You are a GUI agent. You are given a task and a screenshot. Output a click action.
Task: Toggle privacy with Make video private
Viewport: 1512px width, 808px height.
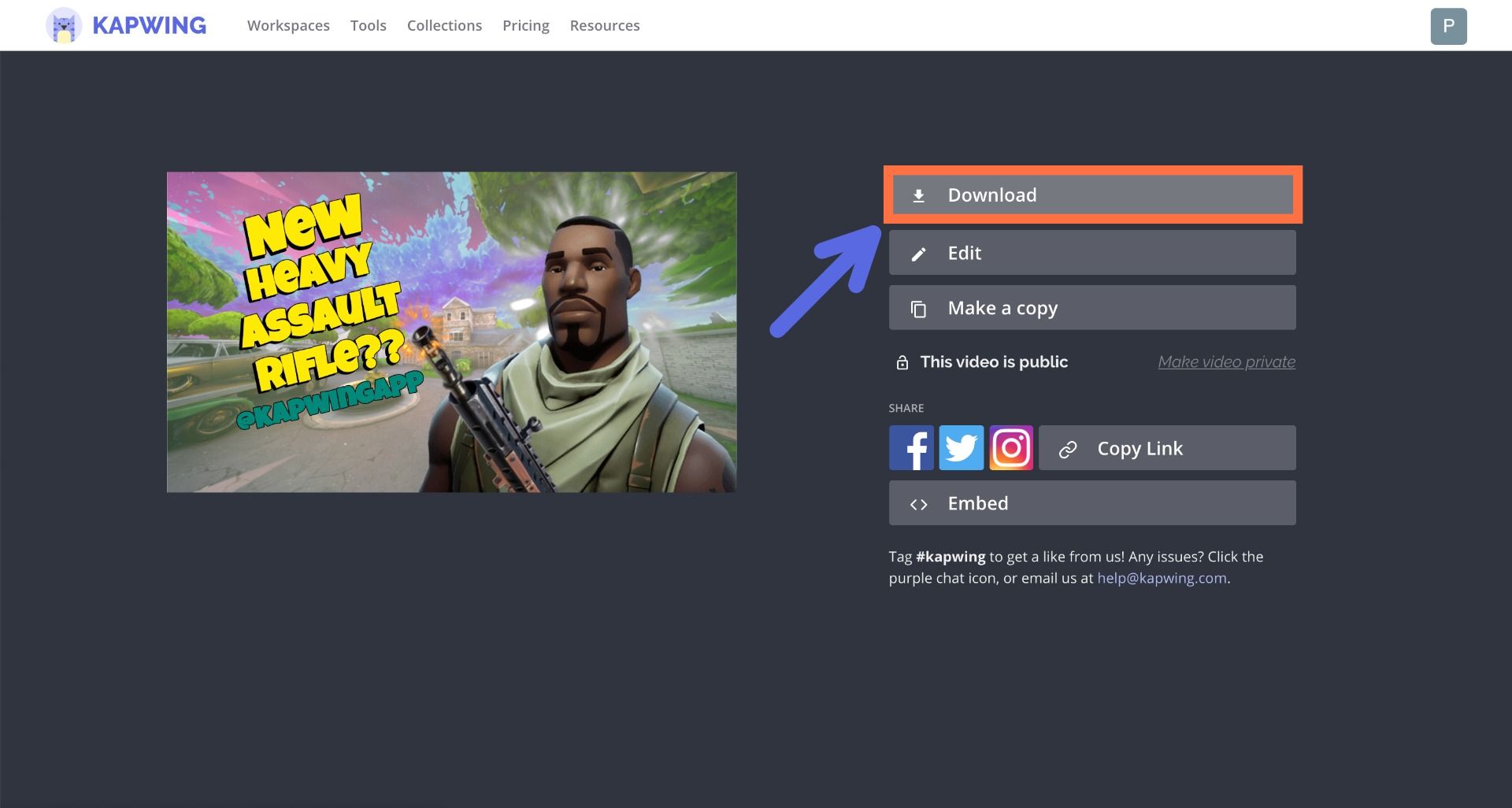(x=1226, y=362)
